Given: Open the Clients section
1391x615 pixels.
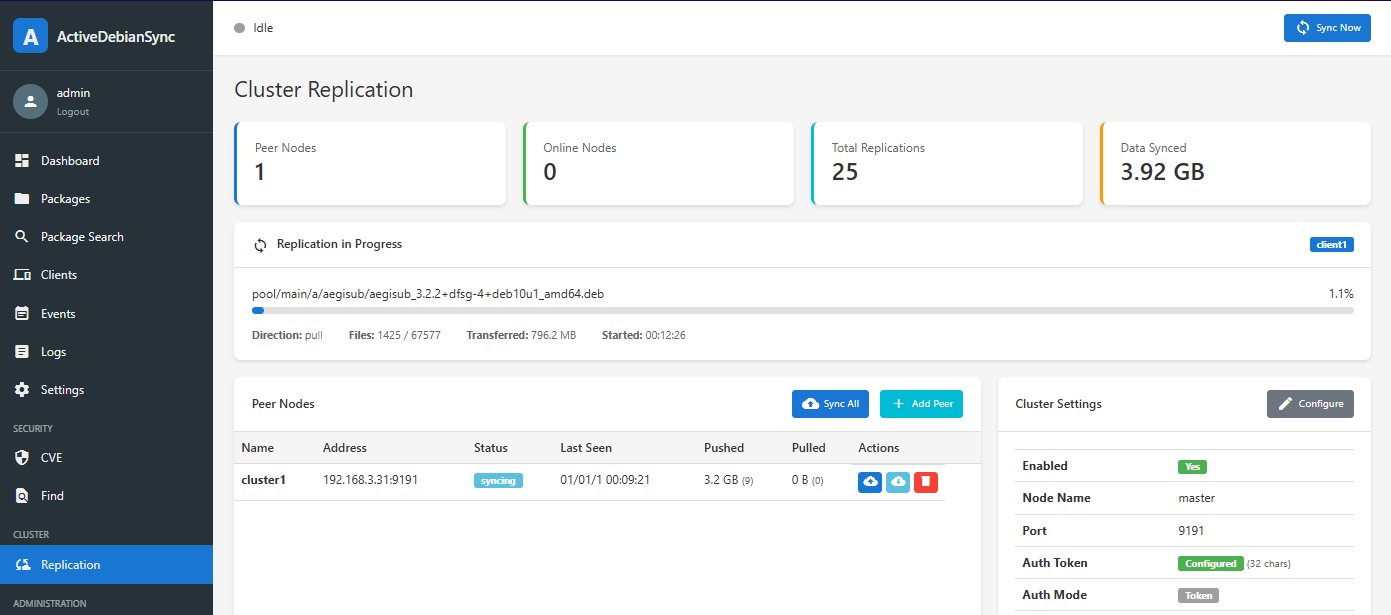Looking at the screenshot, I should click(59, 275).
